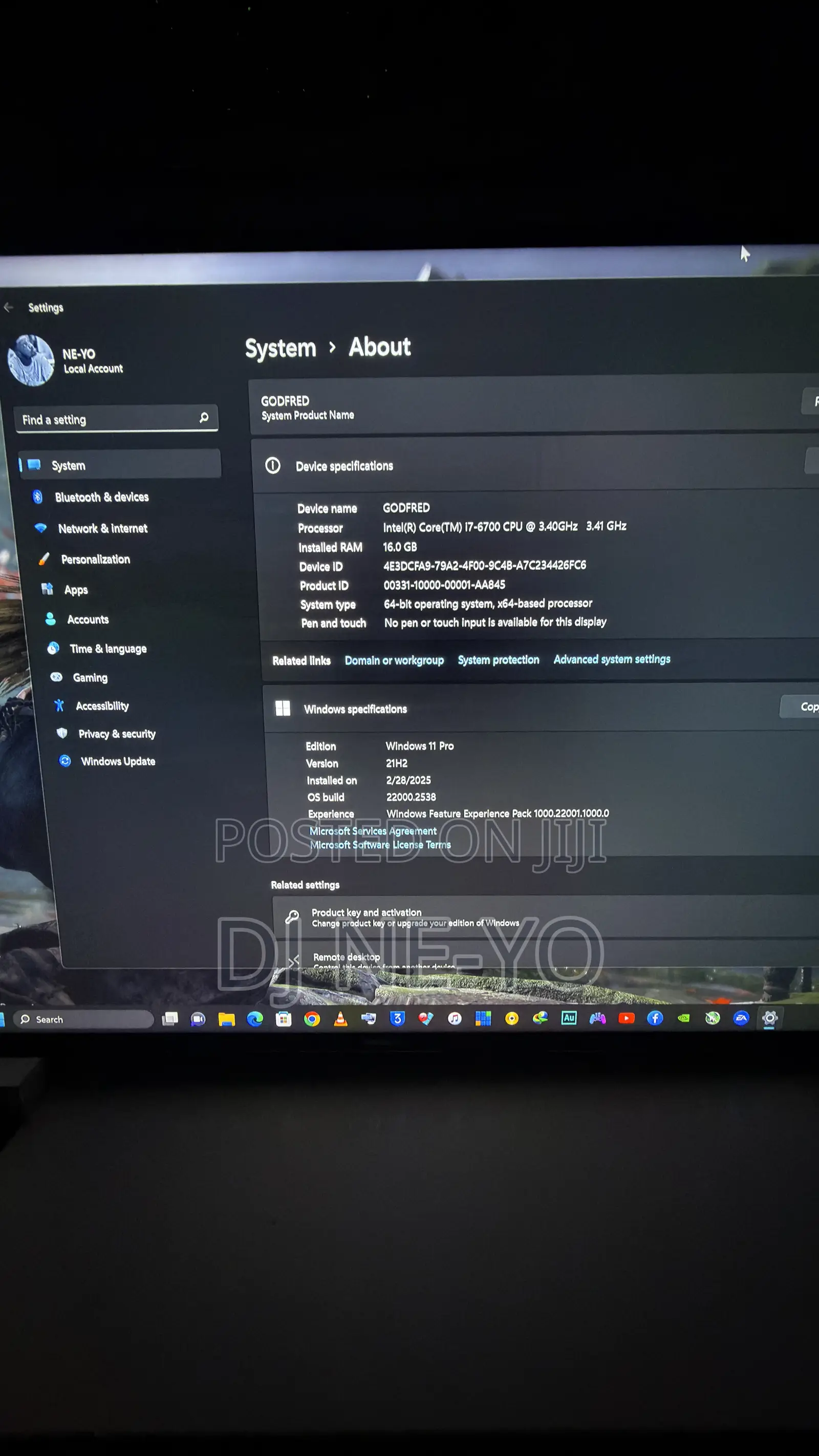The height and width of the screenshot is (1456, 819).
Task: Launch EA app from the taskbar
Action: [741, 1018]
